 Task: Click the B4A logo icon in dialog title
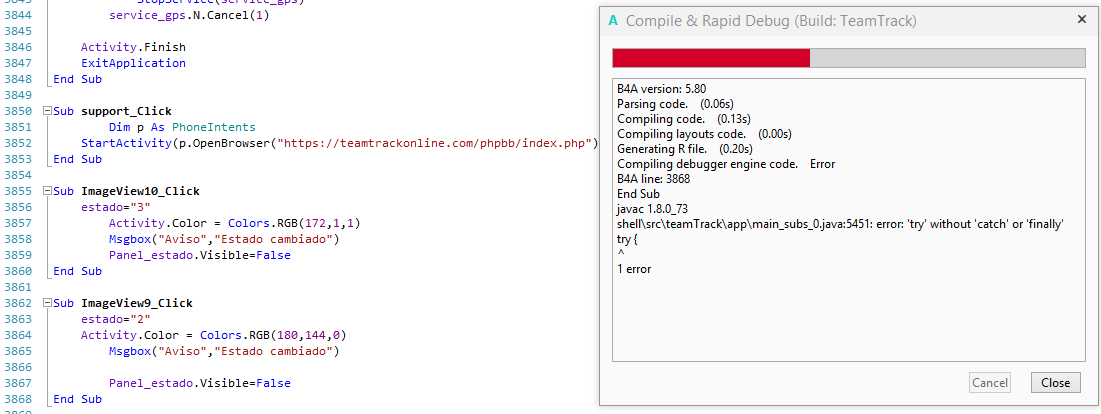pos(613,21)
